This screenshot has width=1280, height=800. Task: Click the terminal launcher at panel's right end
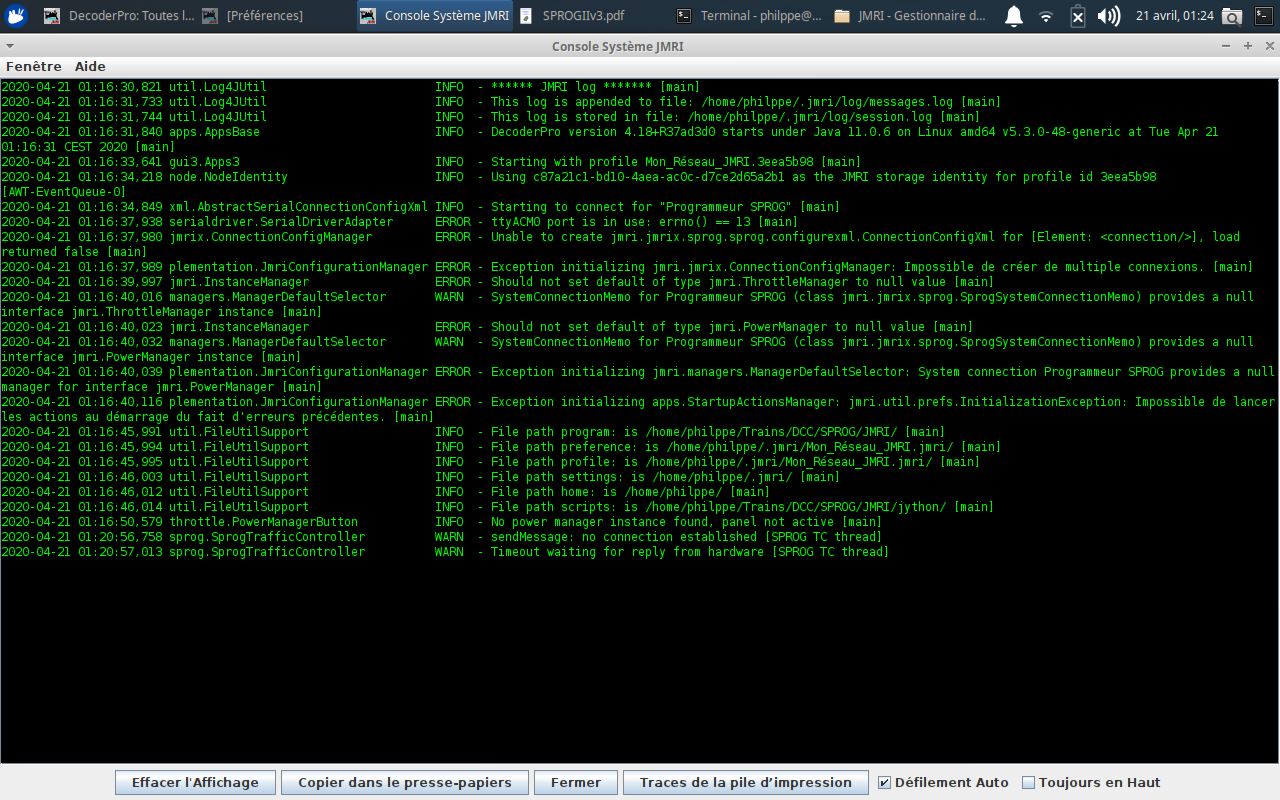pos(1263,15)
